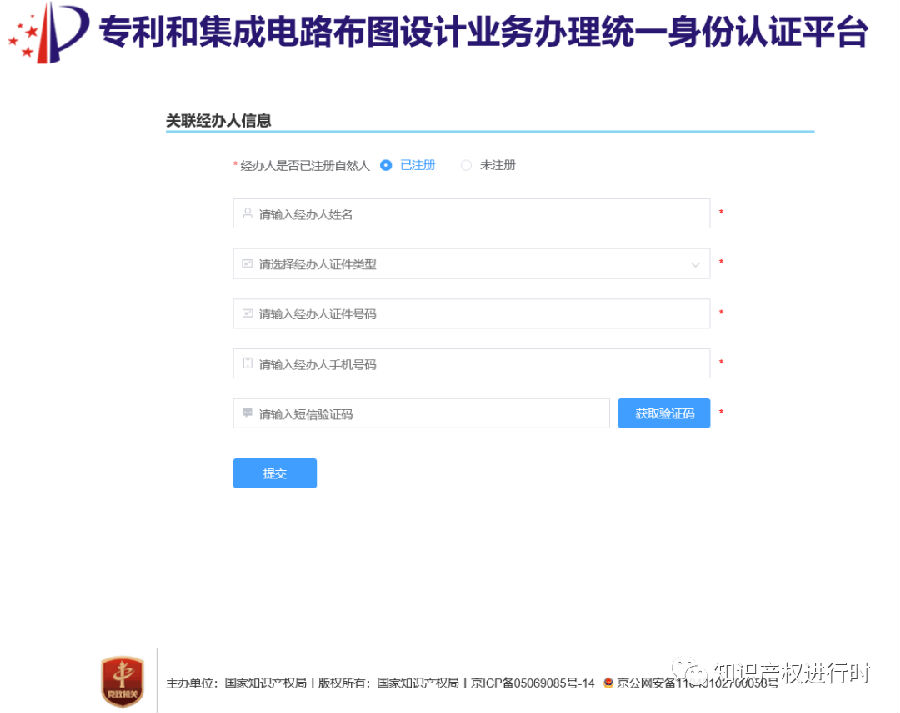Click the person icon in name field
Screen dimensions: 900x713
[247, 214]
